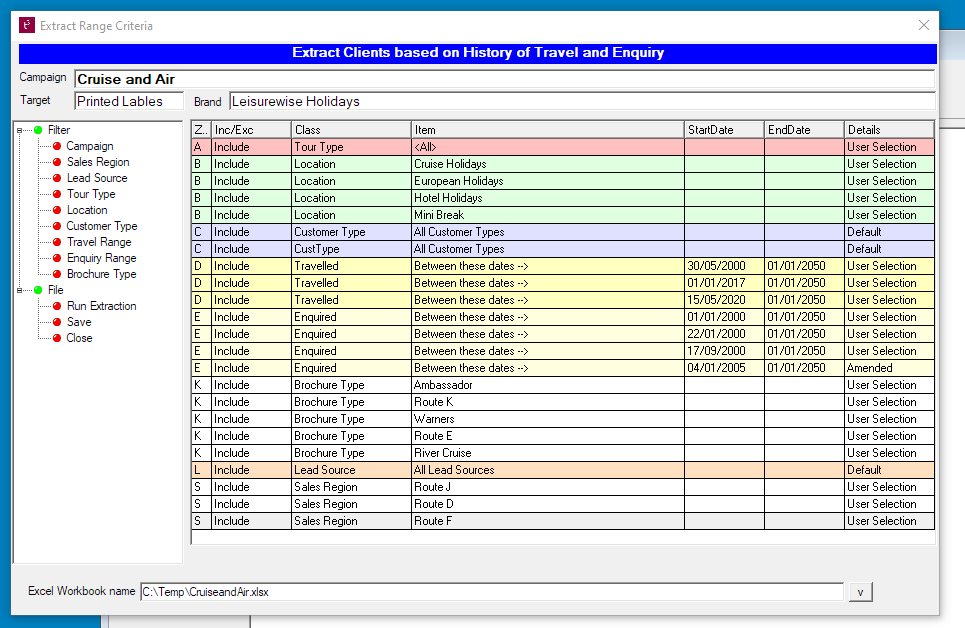Click the red dot beside Customer Type
Screen dimensions: 965x628
coord(57,226)
